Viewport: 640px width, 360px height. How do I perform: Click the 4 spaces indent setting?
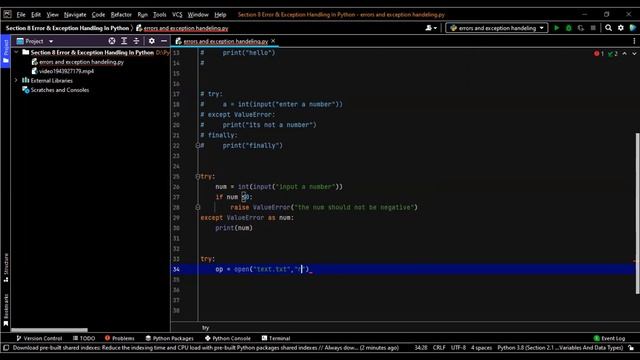click(481, 348)
